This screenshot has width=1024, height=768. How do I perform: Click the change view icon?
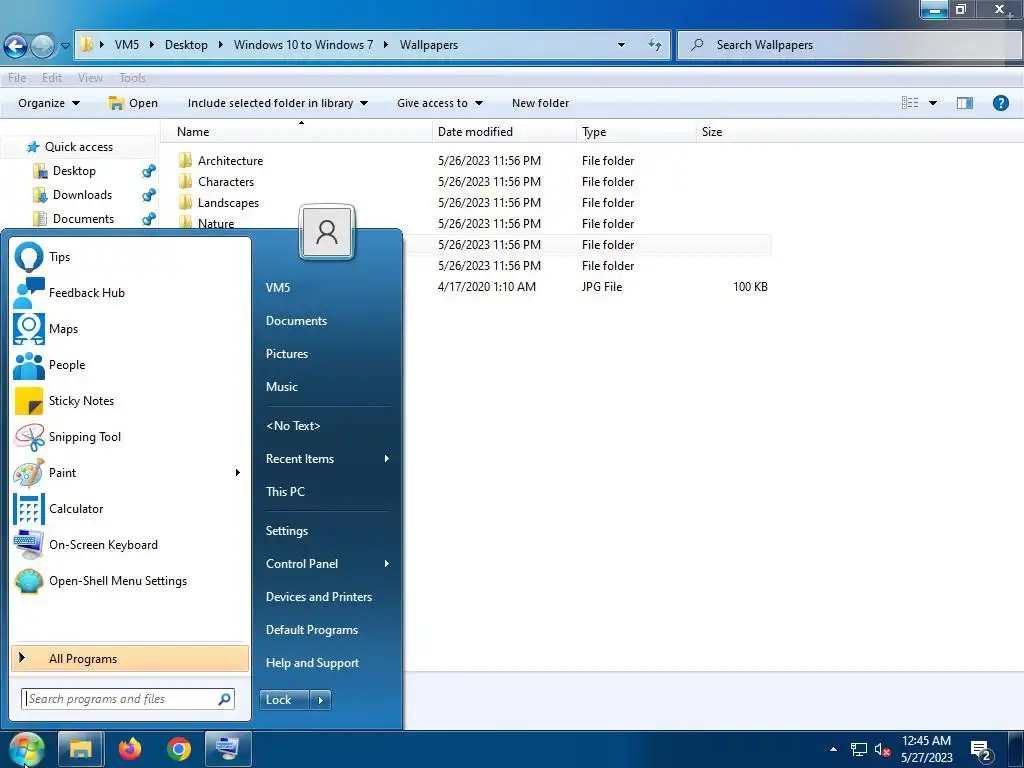tap(910, 103)
